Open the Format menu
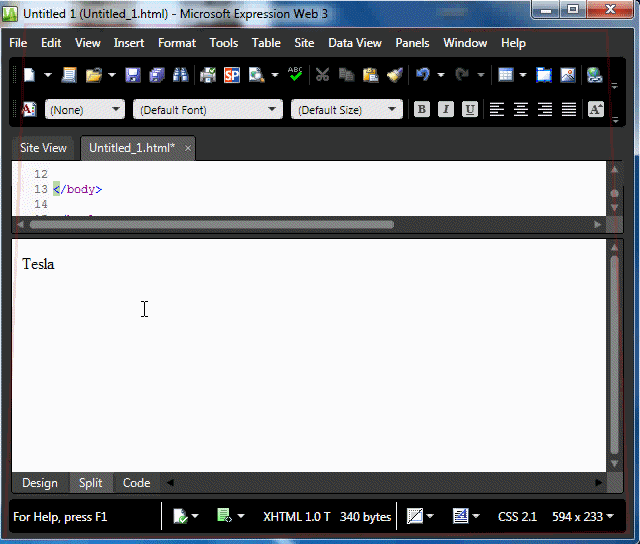The image size is (640, 544). pos(176,43)
